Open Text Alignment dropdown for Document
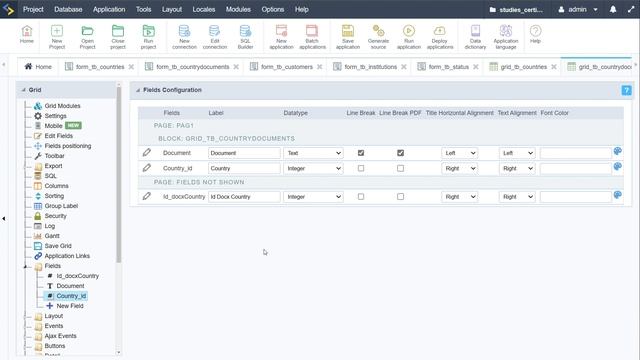 pyautogui.click(x=517, y=153)
